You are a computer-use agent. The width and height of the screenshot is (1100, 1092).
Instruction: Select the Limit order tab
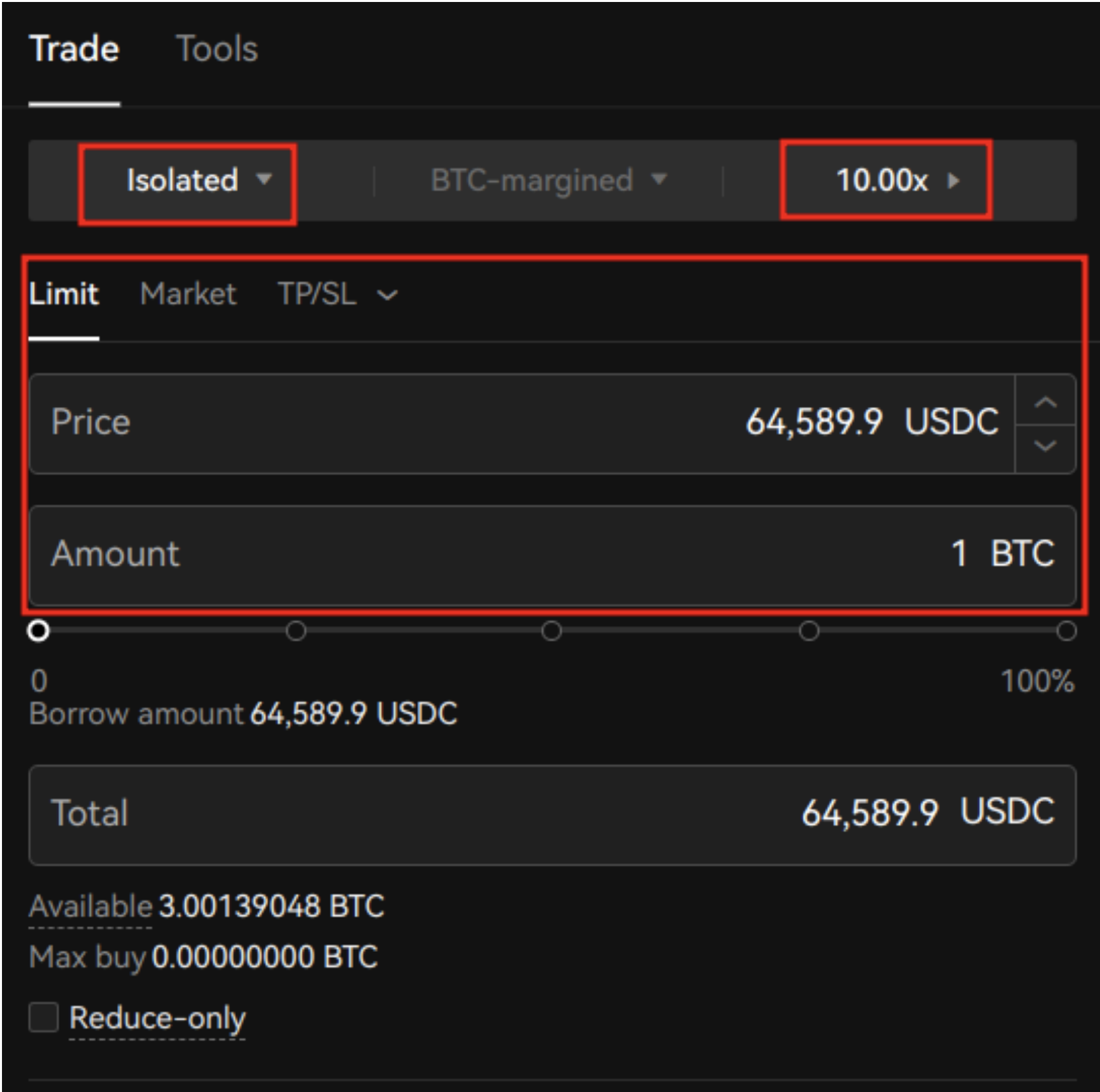(x=63, y=294)
